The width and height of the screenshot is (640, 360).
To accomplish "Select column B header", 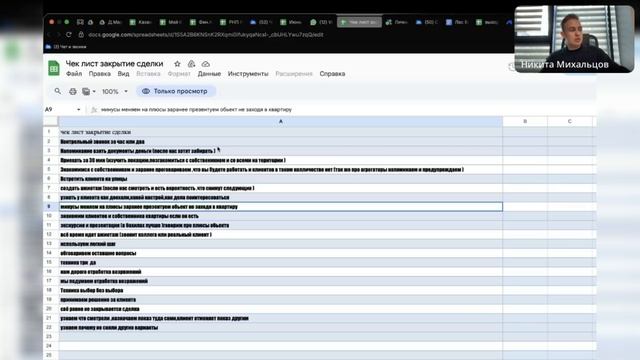I will pyautogui.click(x=525, y=121).
